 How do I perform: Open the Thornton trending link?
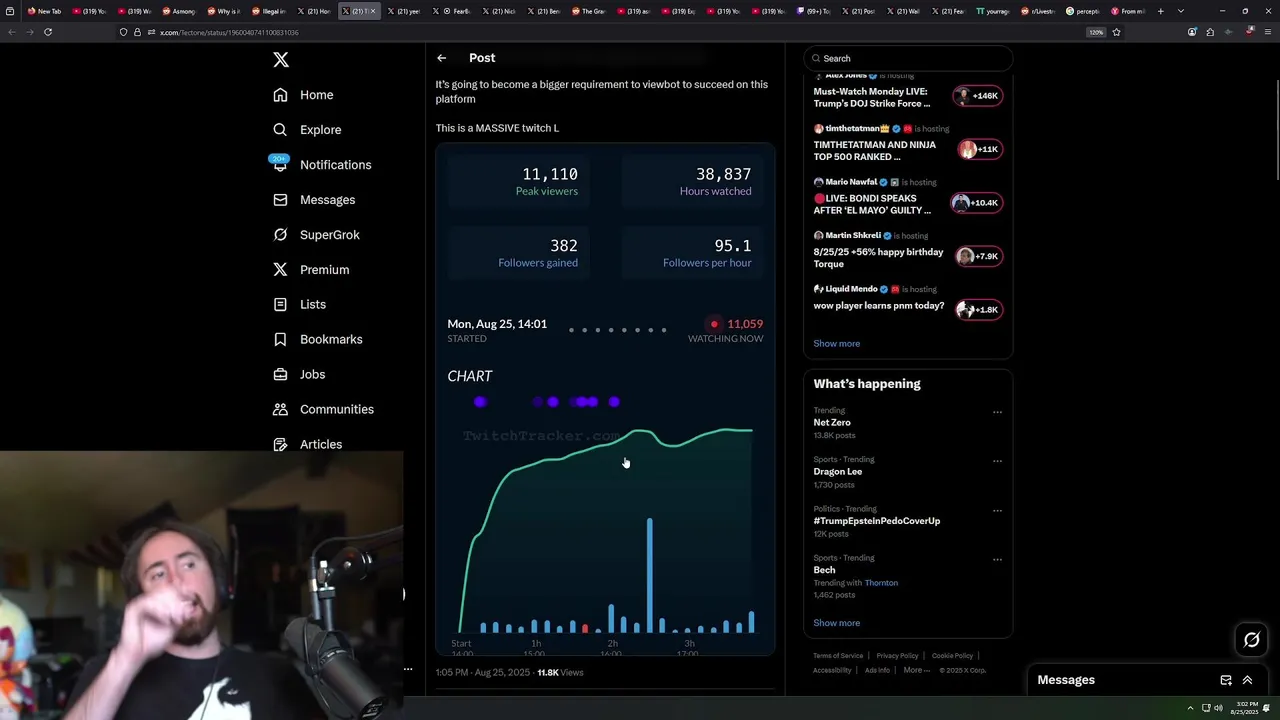click(881, 583)
